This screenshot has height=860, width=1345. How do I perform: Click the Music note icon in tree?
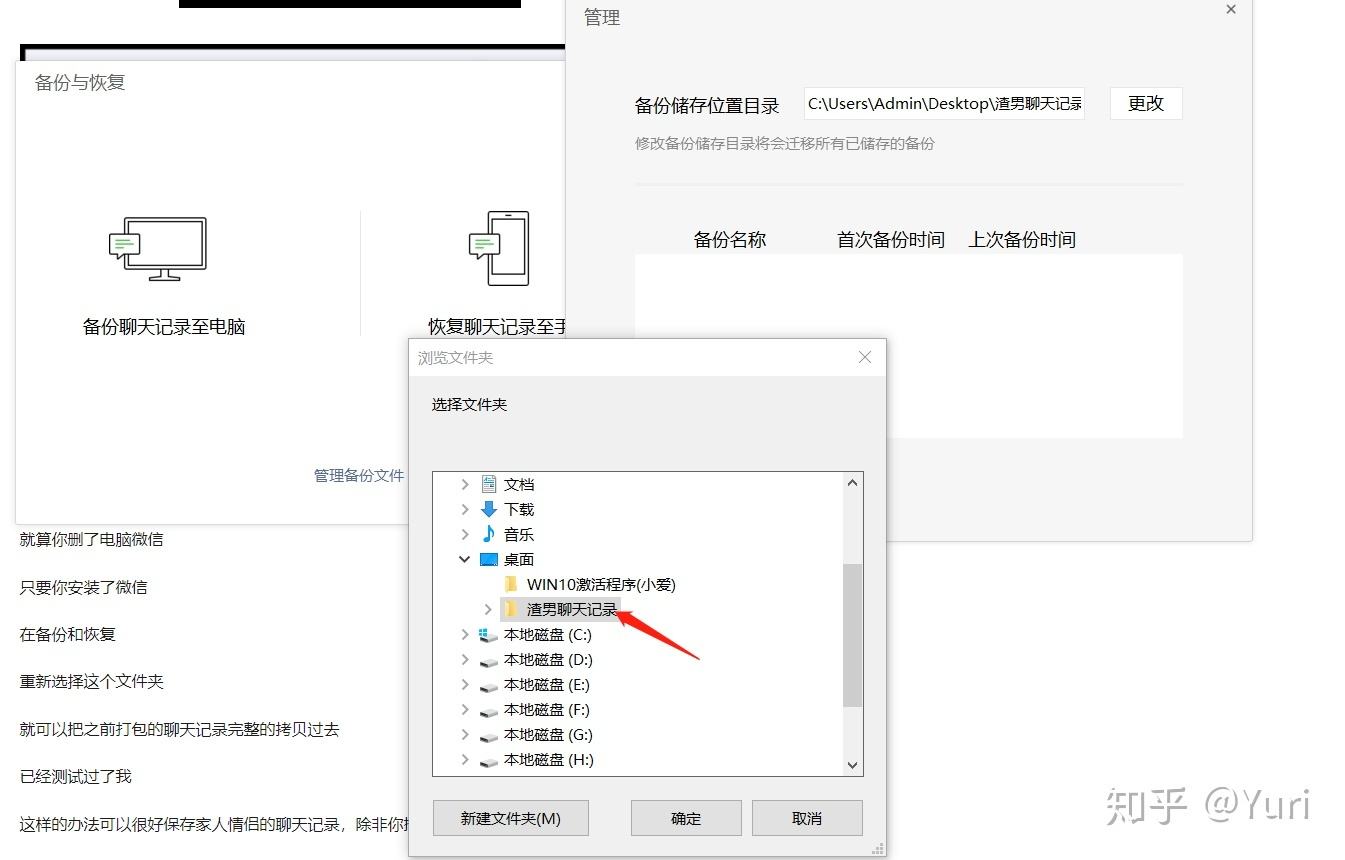[x=489, y=534]
